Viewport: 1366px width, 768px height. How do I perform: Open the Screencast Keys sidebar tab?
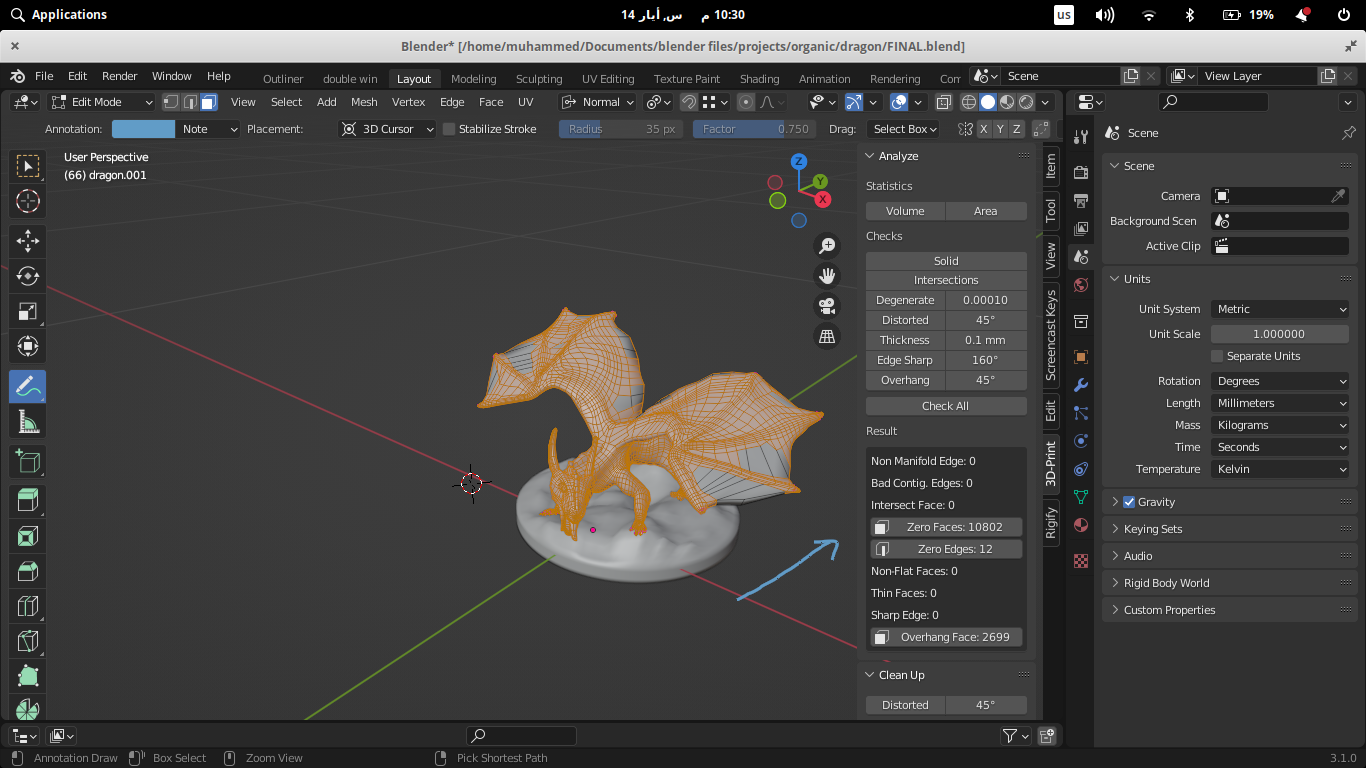pyautogui.click(x=1051, y=336)
